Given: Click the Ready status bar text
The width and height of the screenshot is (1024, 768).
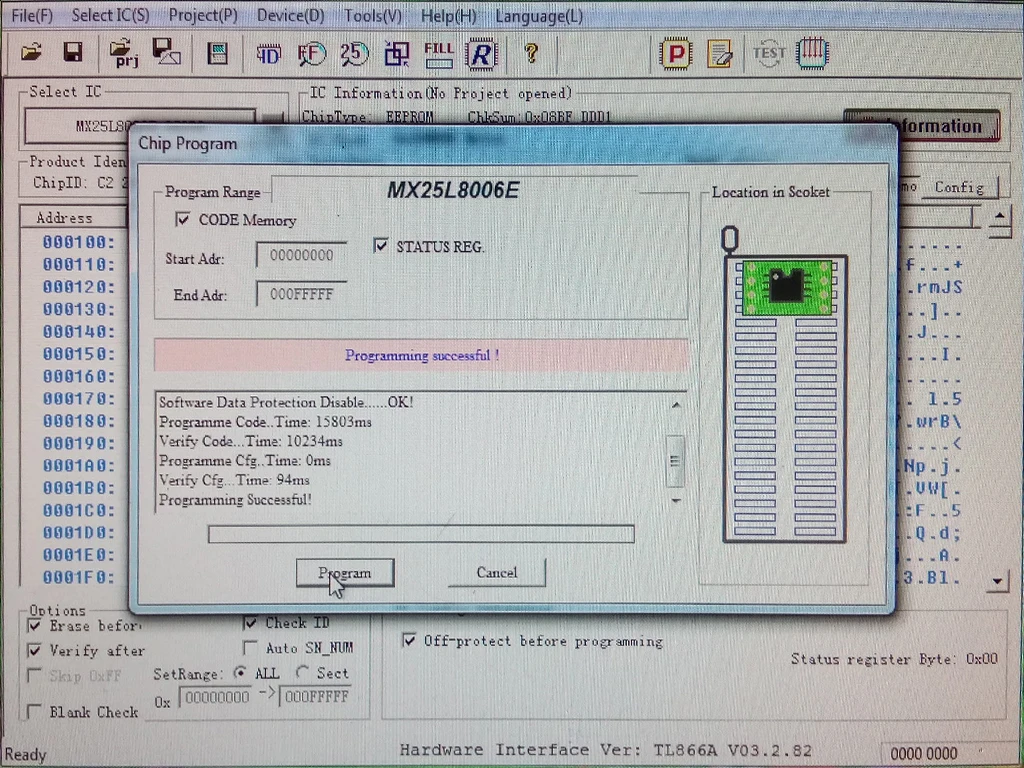Looking at the screenshot, I should point(25,754).
